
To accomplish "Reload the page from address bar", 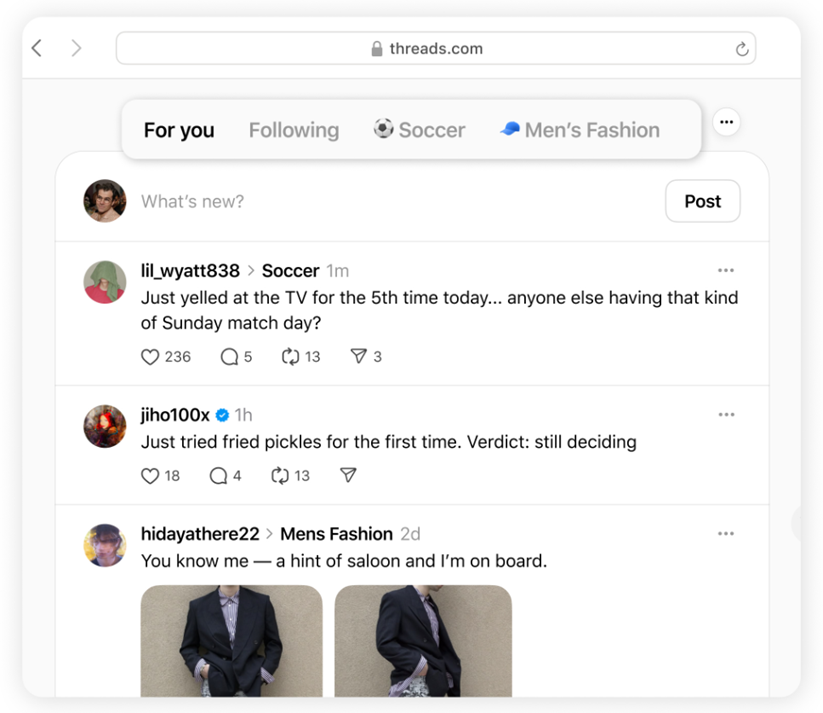I will [742, 49].
